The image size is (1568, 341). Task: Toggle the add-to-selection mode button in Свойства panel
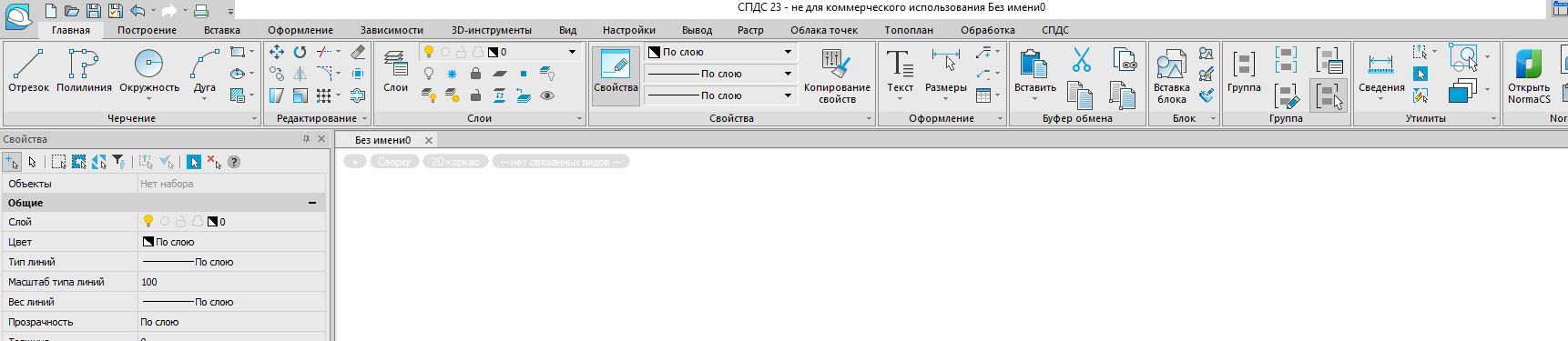[12, 162]
